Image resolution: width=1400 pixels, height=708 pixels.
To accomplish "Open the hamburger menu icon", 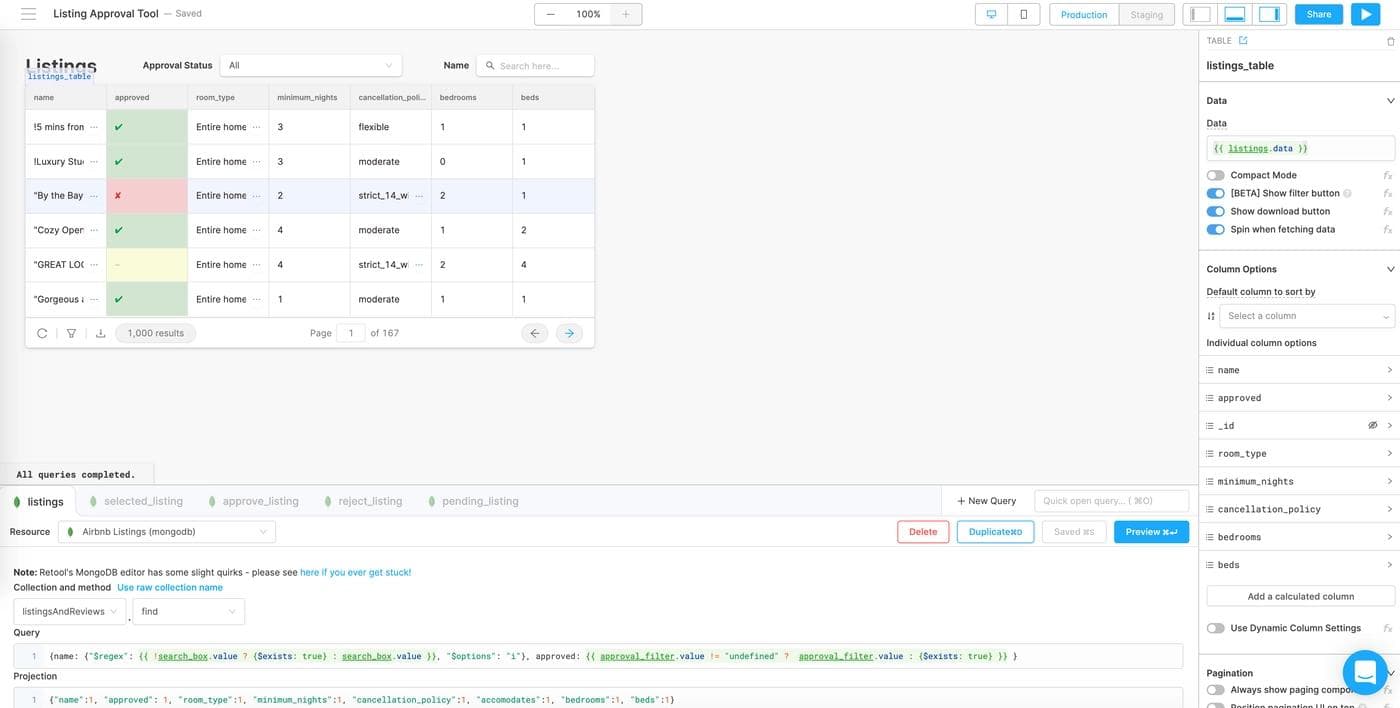I will [x=28, y=14].
